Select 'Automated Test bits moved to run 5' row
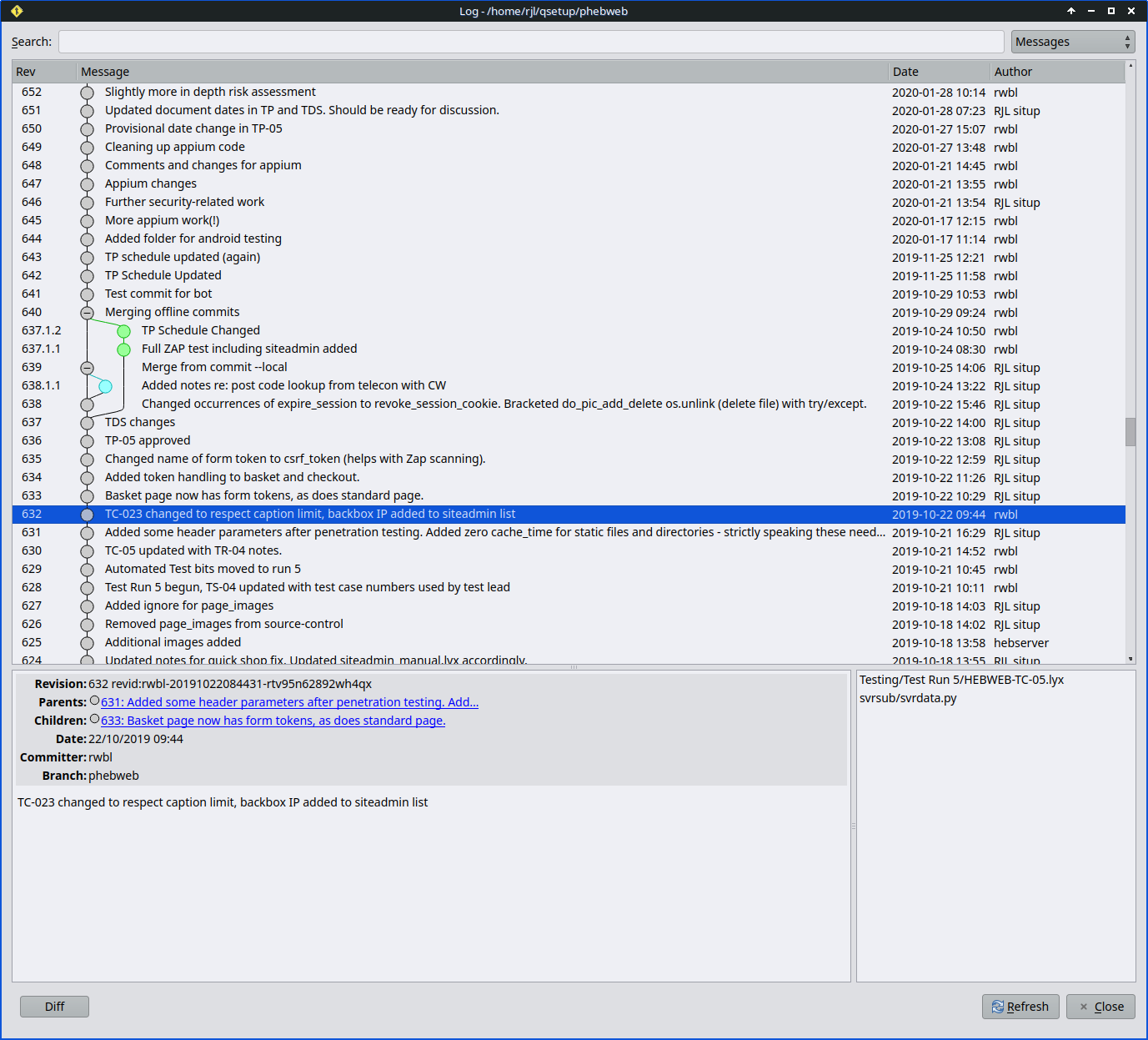This screenshot has width=1148, height=1040. click(569, 569)
